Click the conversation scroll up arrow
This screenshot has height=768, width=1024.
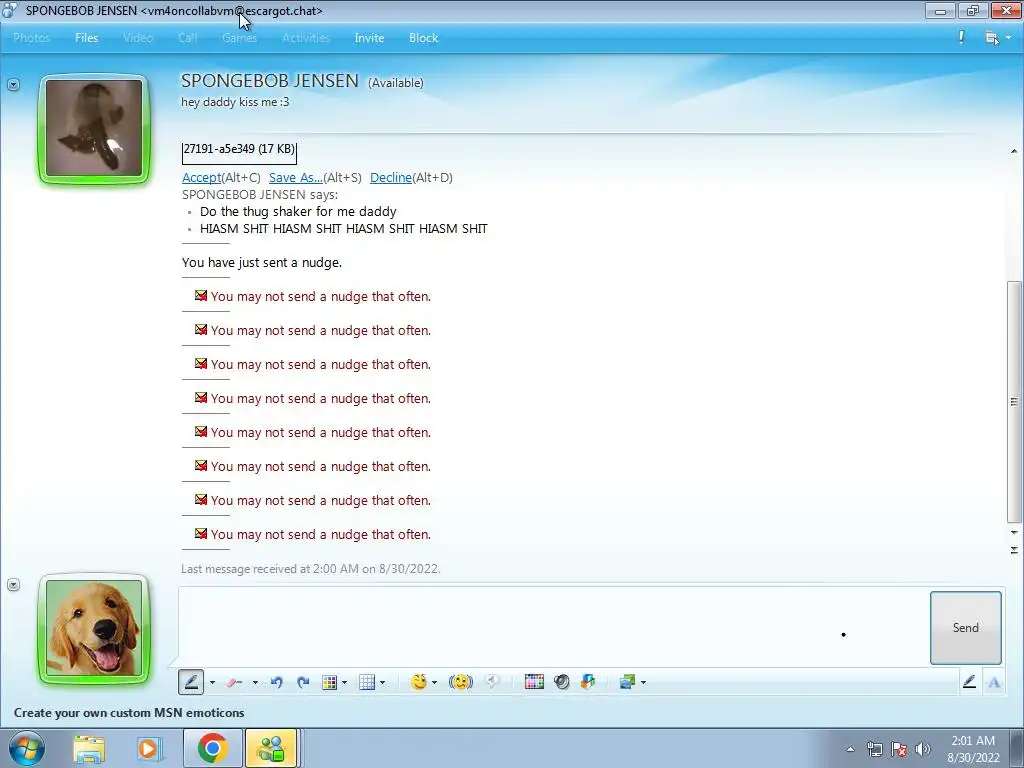click(1014, 151)
